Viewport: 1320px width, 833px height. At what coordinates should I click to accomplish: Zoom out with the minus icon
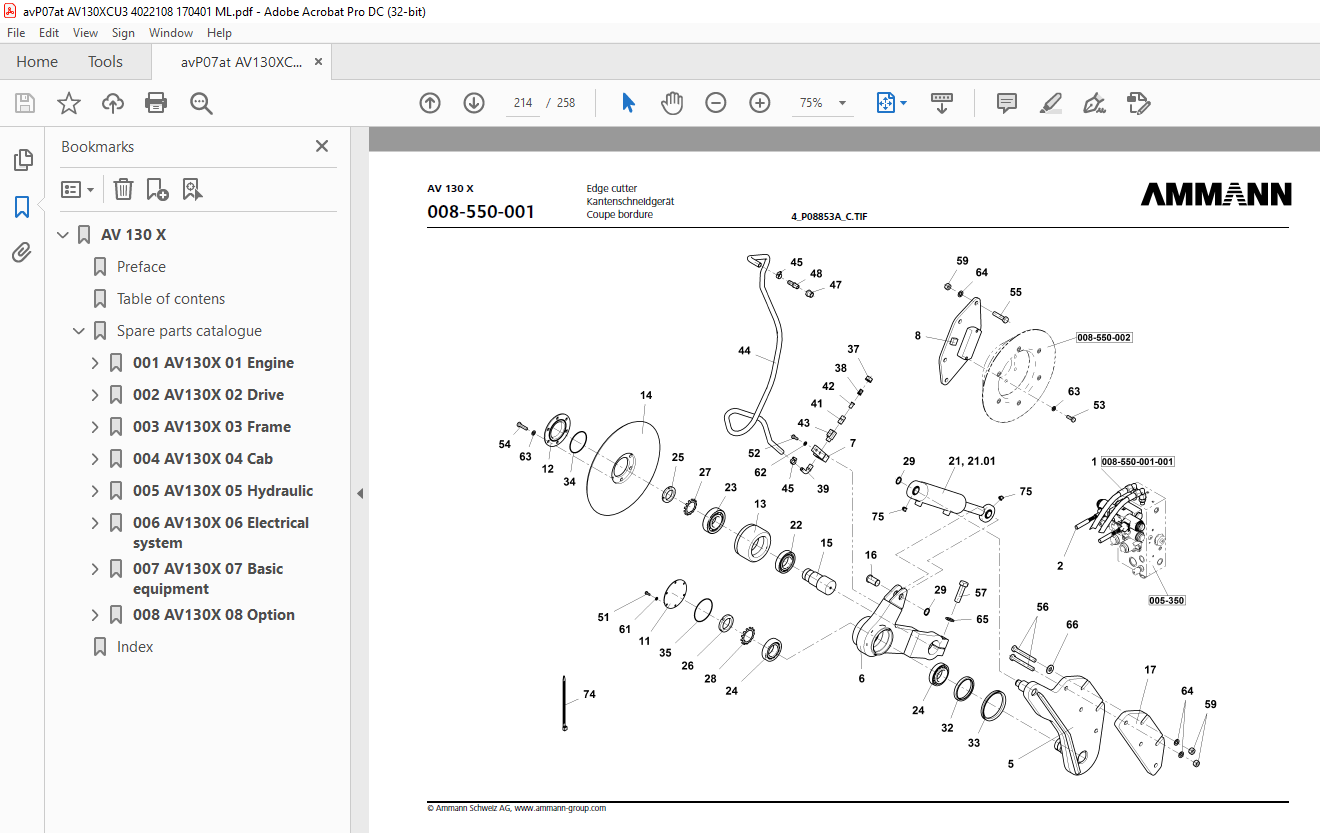coord(716,103)
